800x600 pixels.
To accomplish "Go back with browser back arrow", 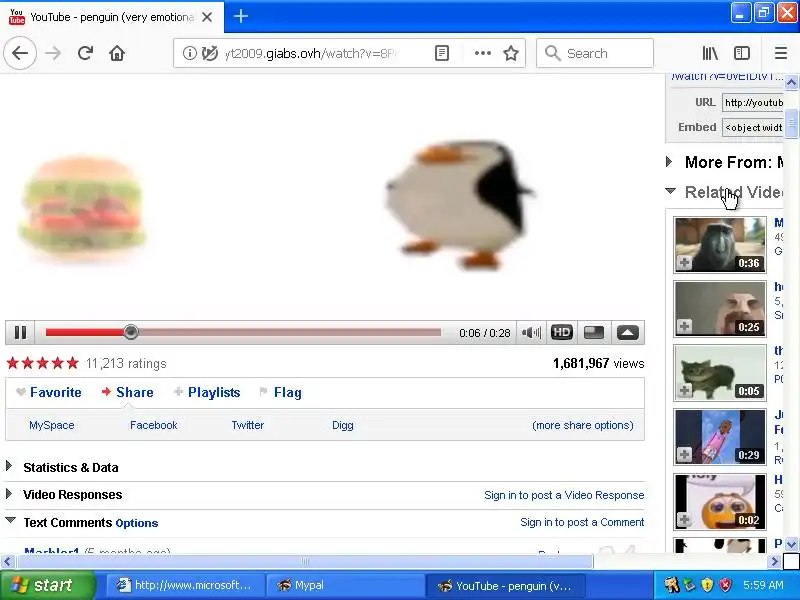I will [x=20, y=53].
